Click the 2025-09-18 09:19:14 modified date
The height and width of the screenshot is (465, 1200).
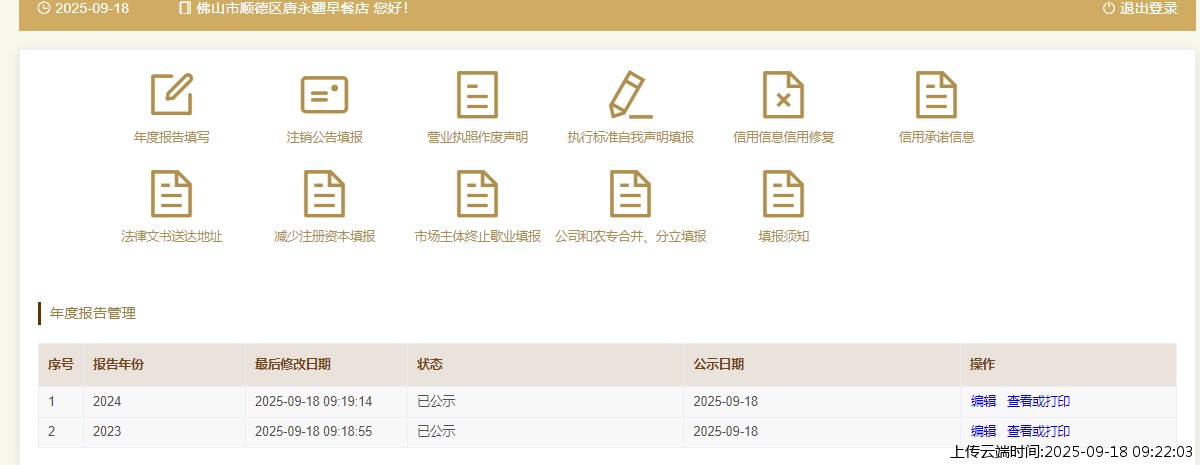(x=314, y=402)
